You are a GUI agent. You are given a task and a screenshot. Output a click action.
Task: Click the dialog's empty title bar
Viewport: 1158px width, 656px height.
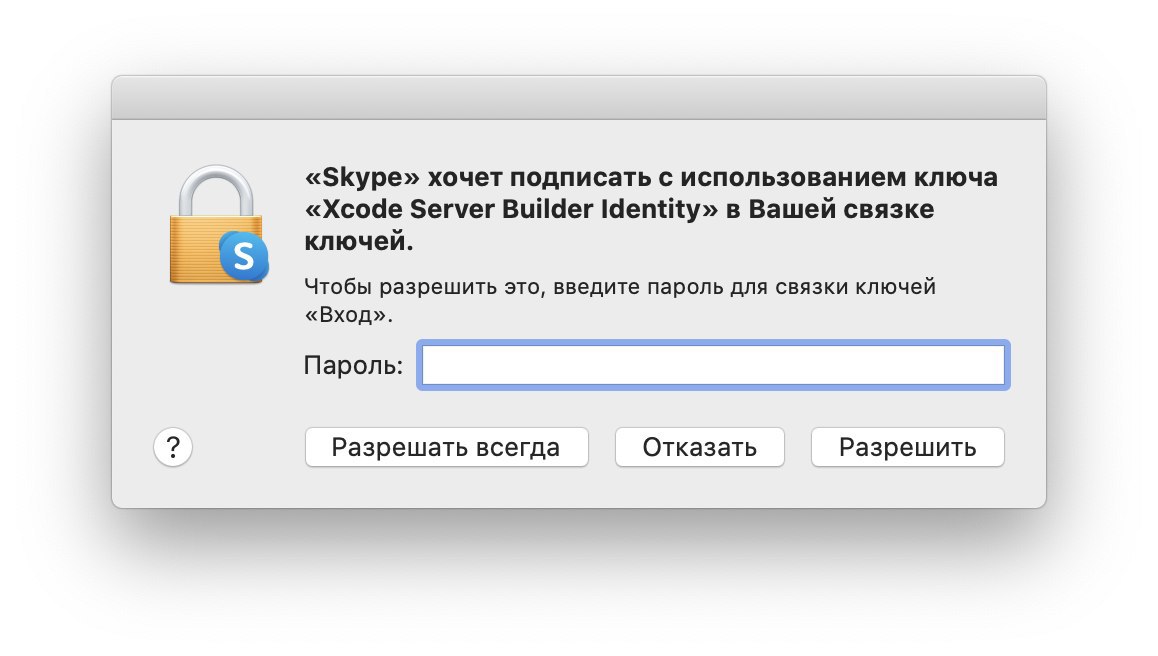[x=578, y=97]
